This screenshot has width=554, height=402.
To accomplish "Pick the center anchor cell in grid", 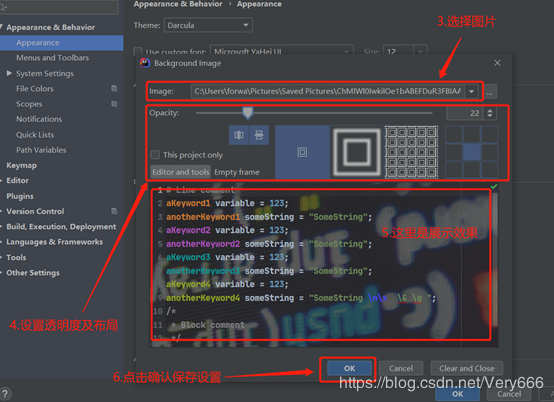I will tap(471, 152).
